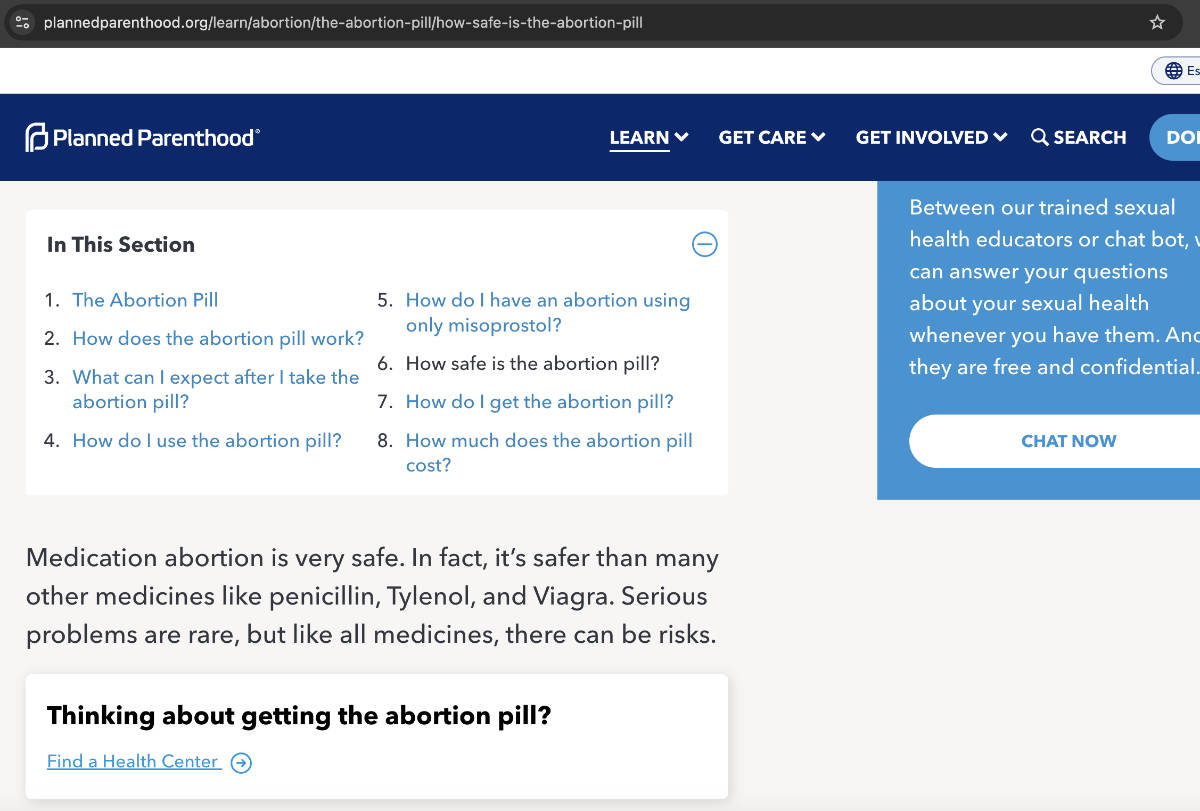This screenshot has width=1200, height=811.
Task: Click the partially visible Donate button
Action: pyautogui.click(x=1175, y=138)
